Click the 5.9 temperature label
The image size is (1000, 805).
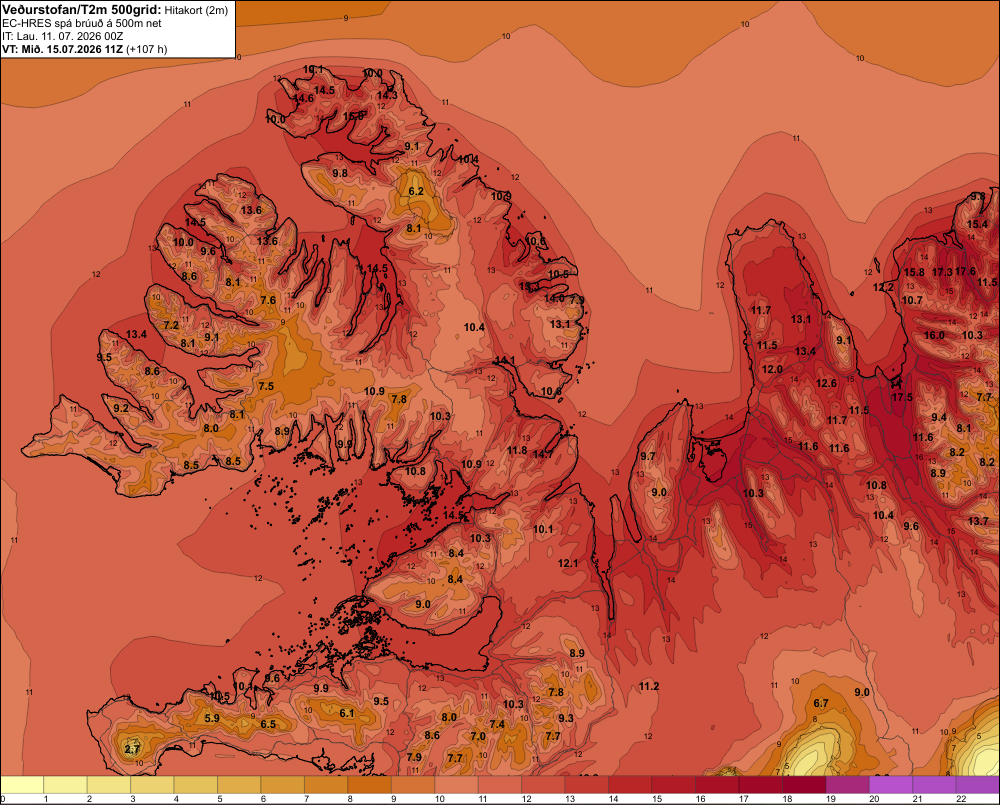click(212, 718)
